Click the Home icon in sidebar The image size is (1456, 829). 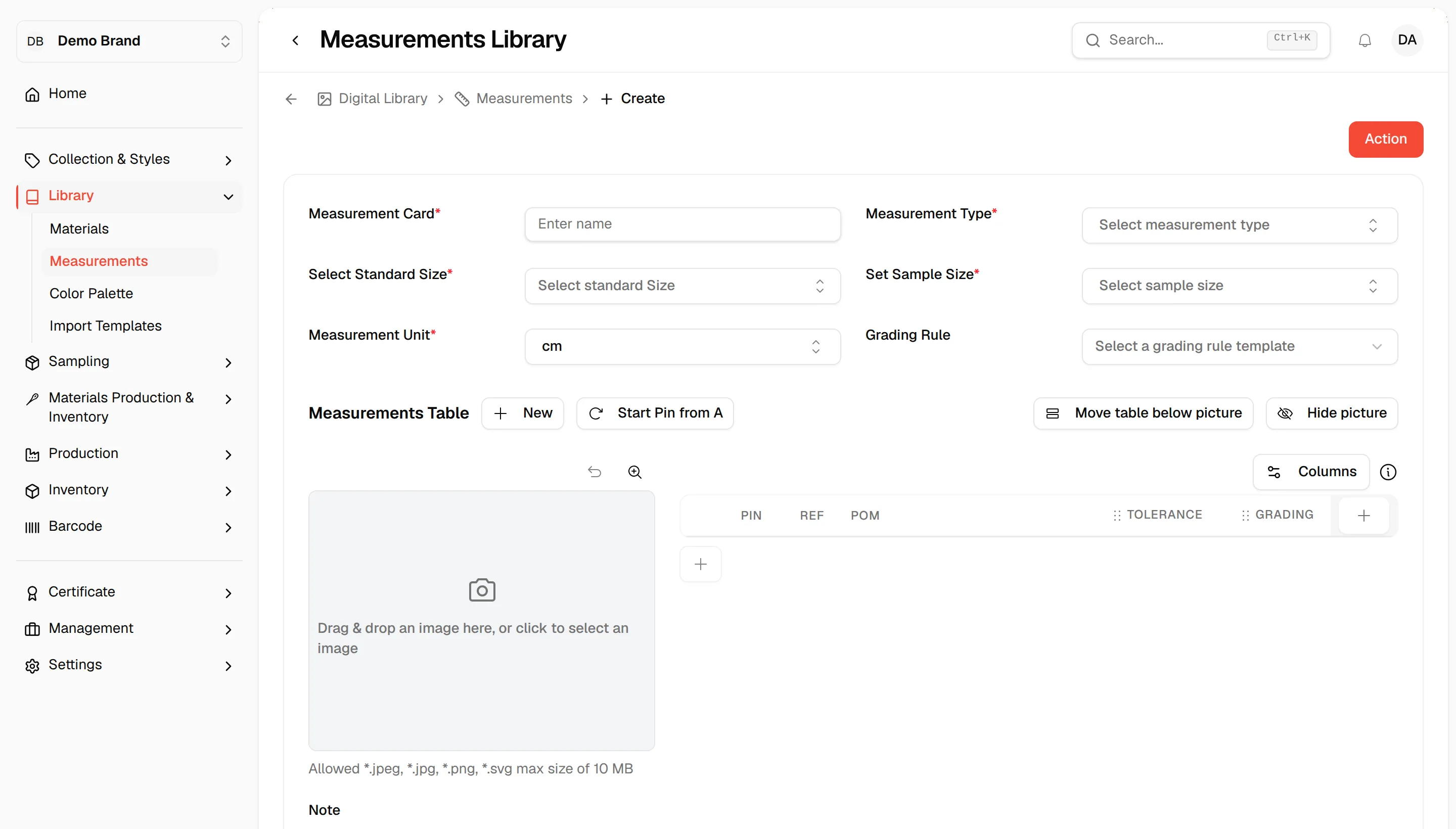pyautogui.click(x=32, y=94)
